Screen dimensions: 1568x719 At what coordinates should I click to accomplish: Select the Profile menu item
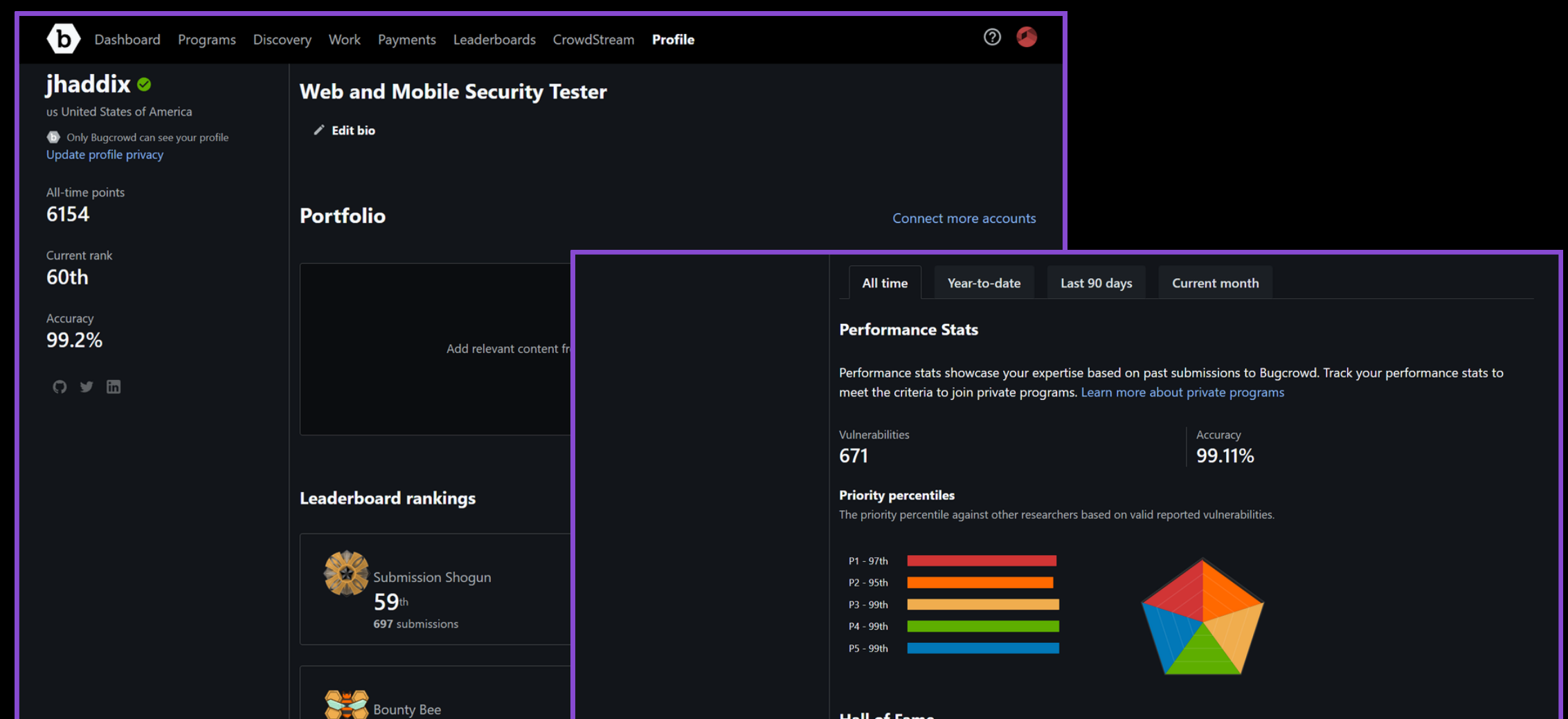(673, 39)
